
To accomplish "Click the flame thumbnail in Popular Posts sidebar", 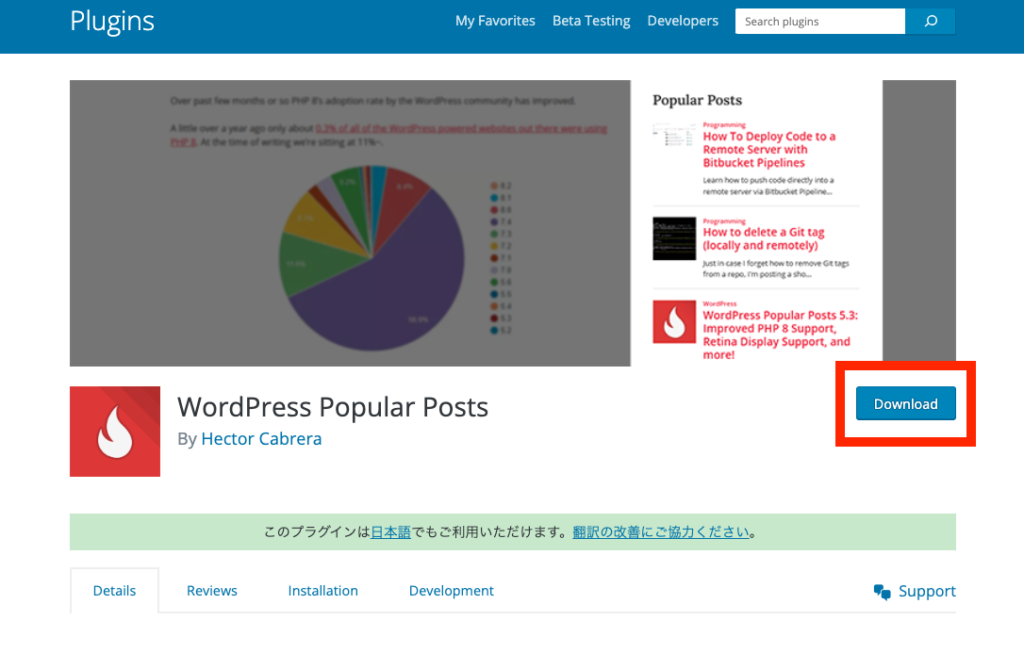I will click(674, 322).
